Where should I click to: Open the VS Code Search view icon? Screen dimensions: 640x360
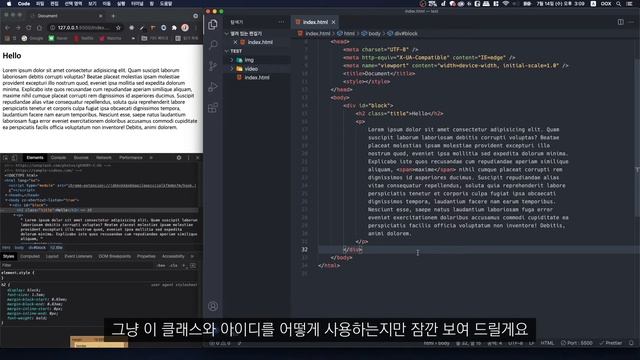(213, 44)
